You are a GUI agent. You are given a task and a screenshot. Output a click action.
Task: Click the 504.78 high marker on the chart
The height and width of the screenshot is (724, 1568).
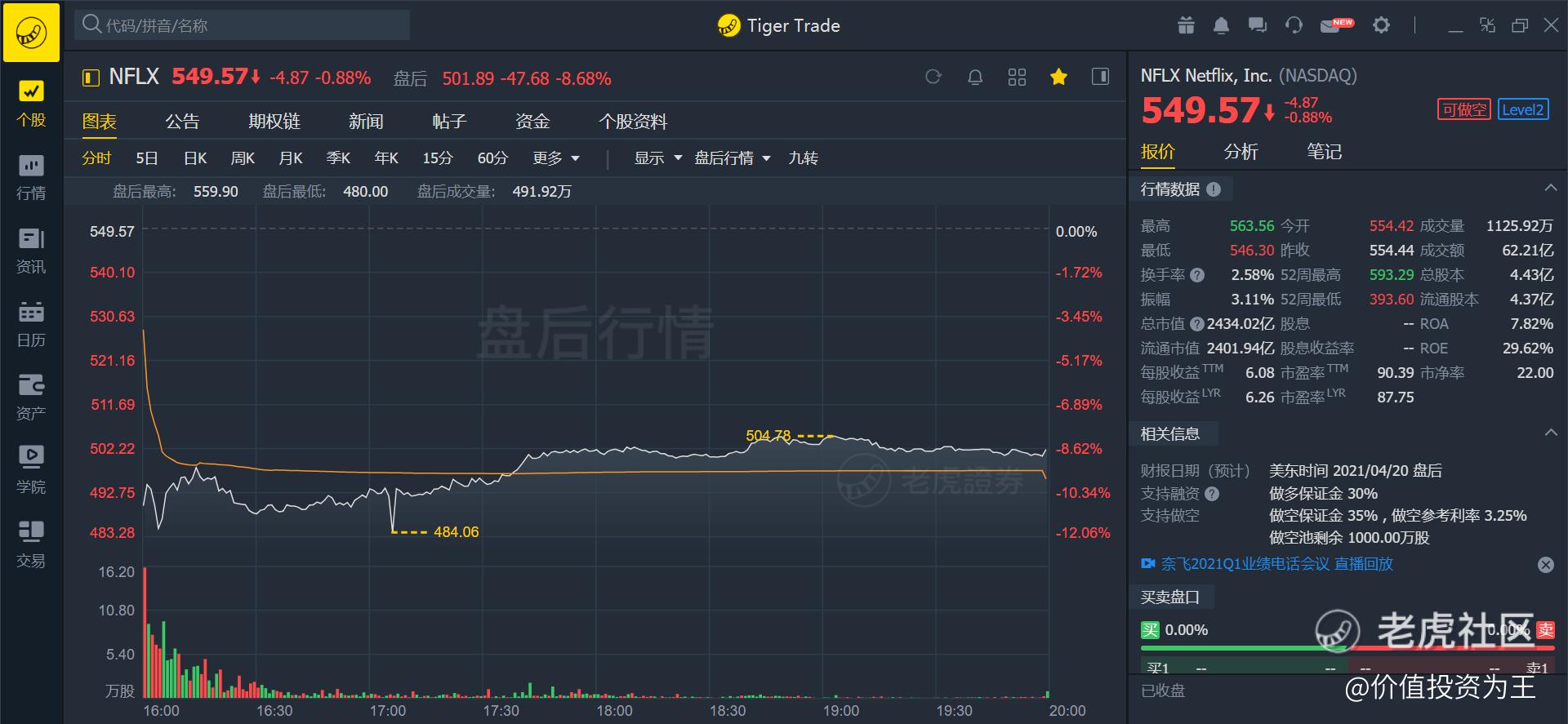768,436
